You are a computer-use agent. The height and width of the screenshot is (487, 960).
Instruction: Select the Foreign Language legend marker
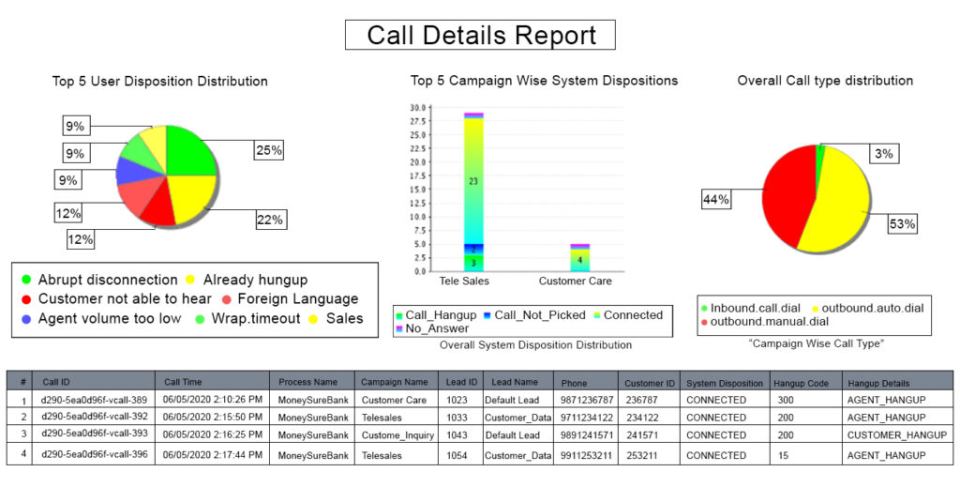coord(228,299)
